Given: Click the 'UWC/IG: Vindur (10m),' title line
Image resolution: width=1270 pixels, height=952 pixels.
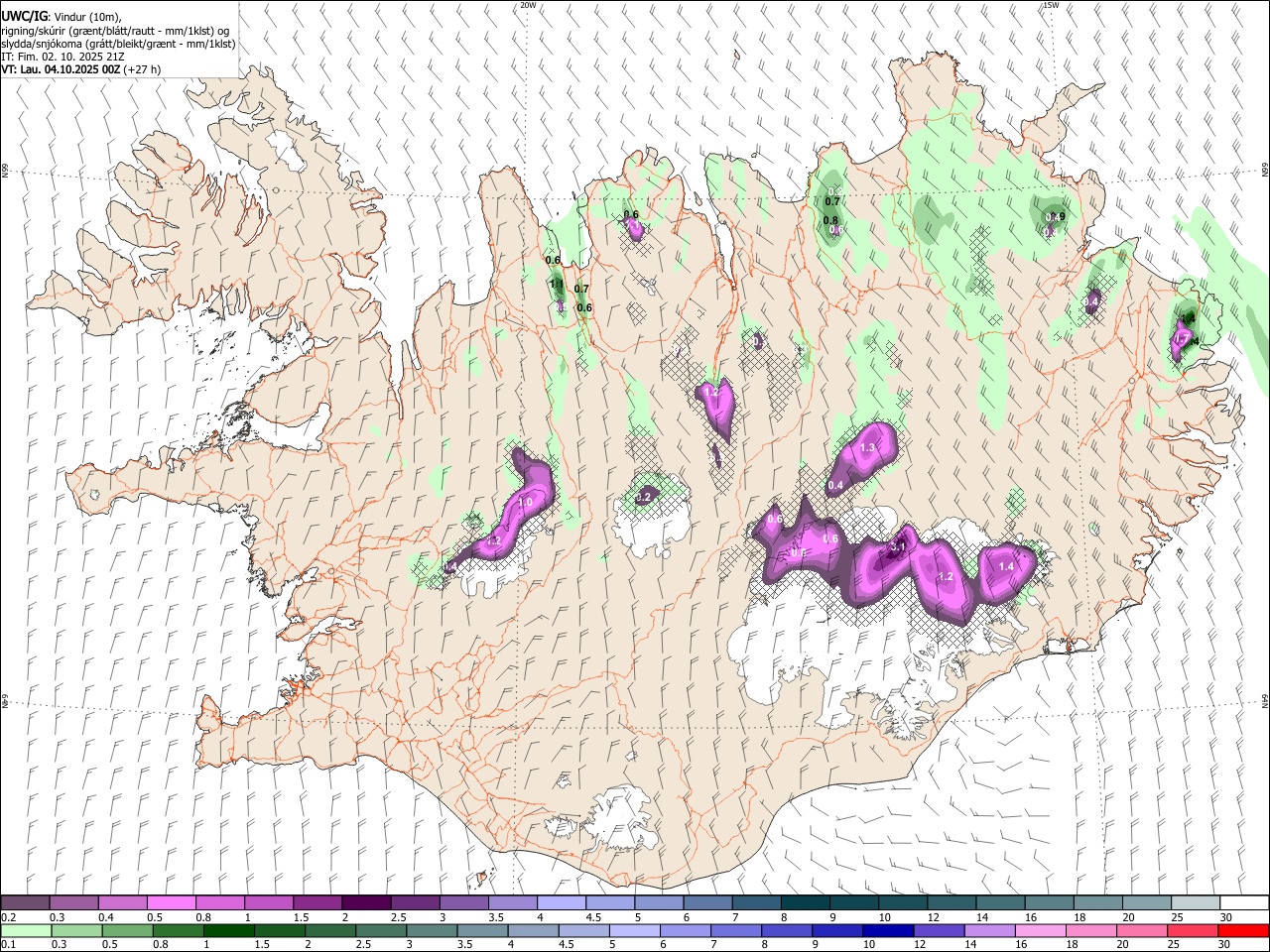Looking at the screenshot, I should point(61,17).
